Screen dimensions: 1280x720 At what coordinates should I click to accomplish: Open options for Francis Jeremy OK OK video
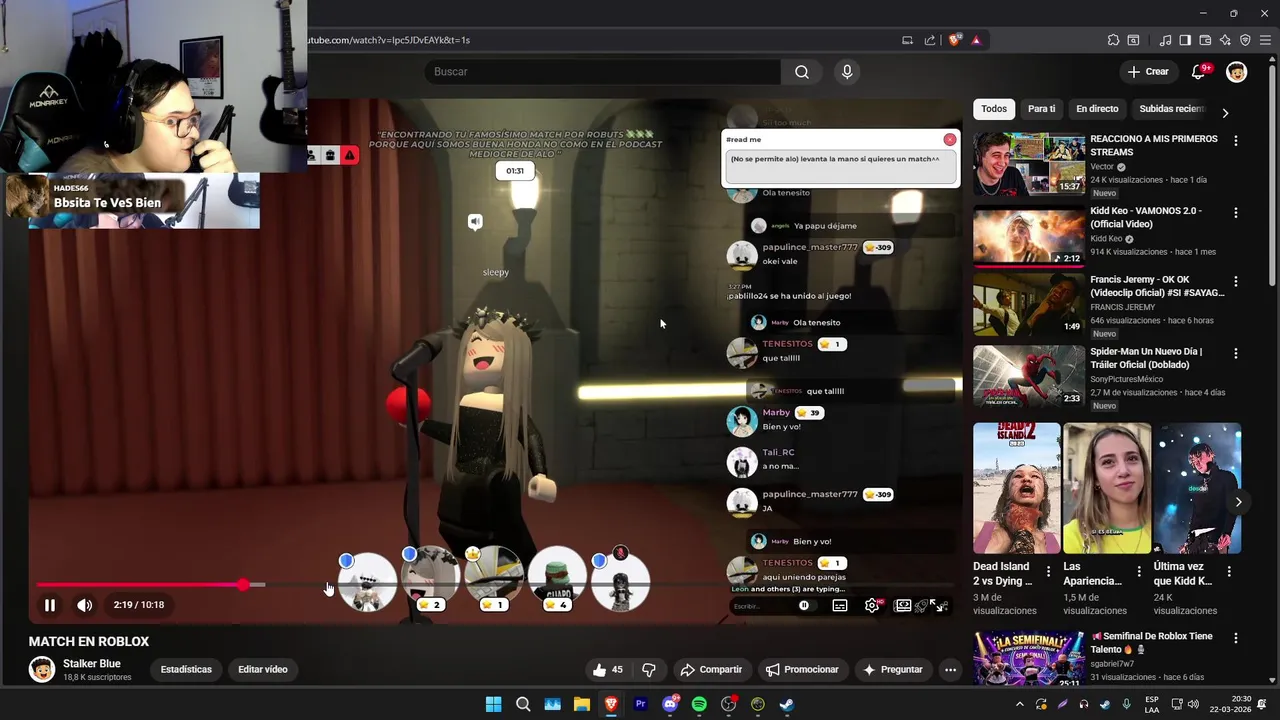(1236, 282)
